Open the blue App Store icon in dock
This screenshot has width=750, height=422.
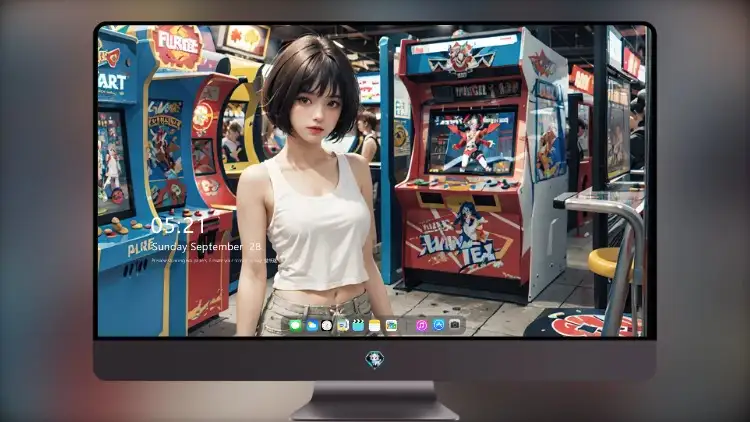pos(438,325)
